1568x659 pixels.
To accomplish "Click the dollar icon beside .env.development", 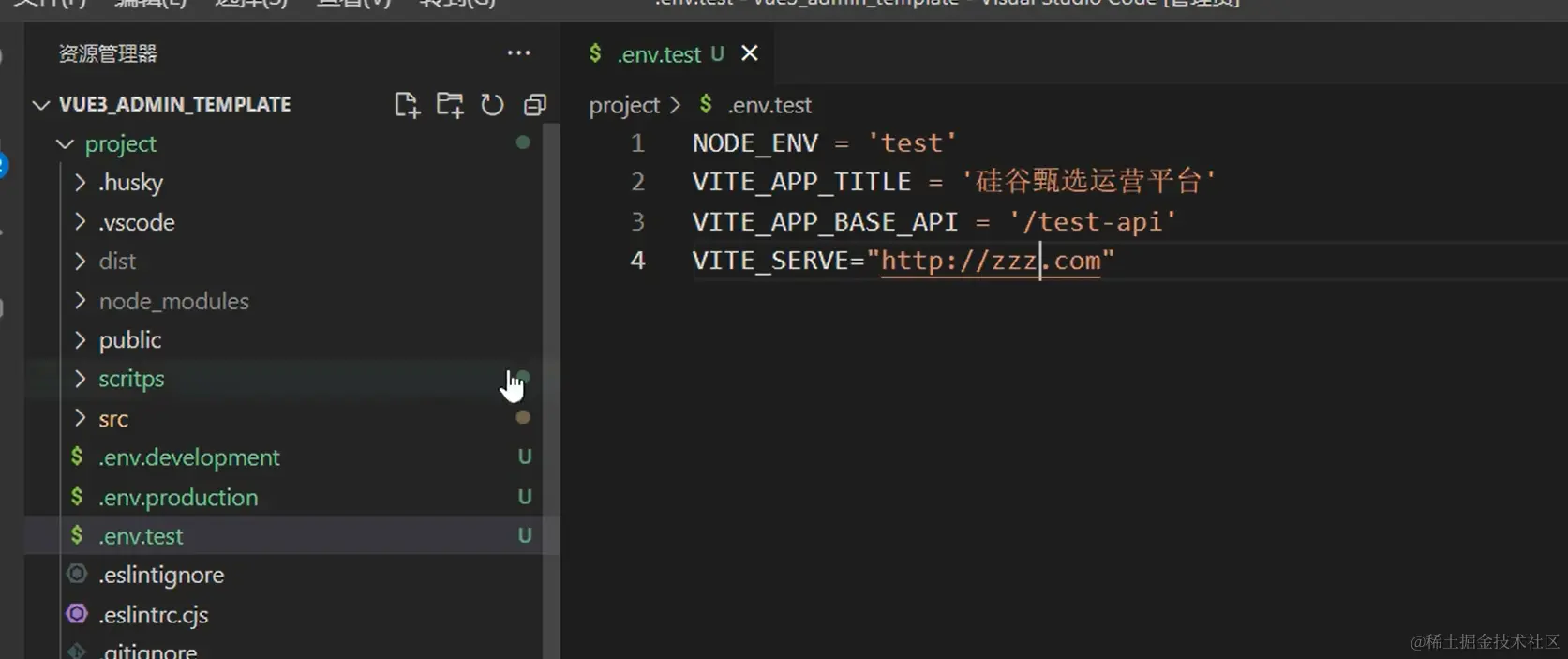I will (77, 457).
